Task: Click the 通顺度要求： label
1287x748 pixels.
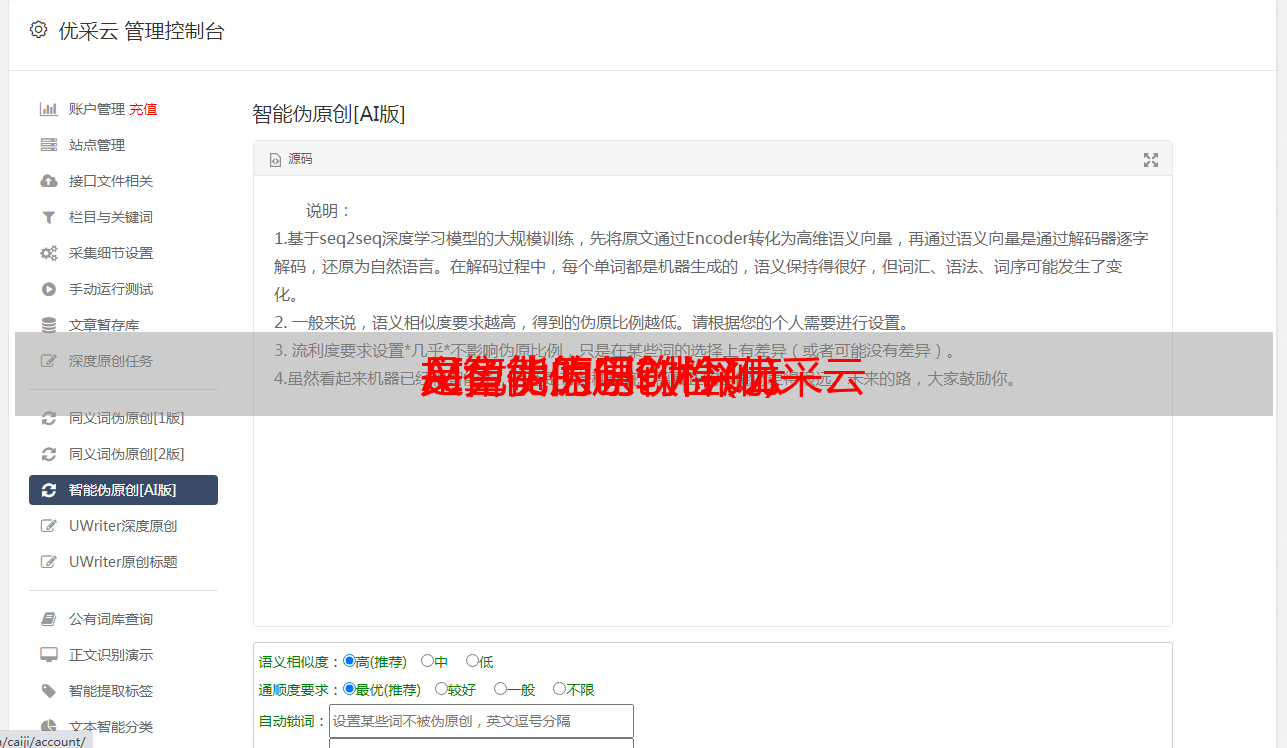Action: point(300,690)
